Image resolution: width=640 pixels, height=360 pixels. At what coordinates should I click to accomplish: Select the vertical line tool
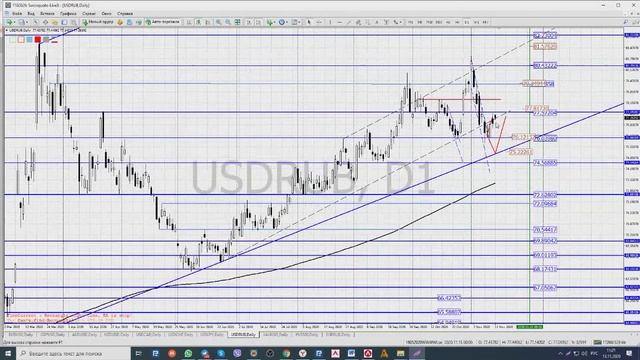(330, 22)
